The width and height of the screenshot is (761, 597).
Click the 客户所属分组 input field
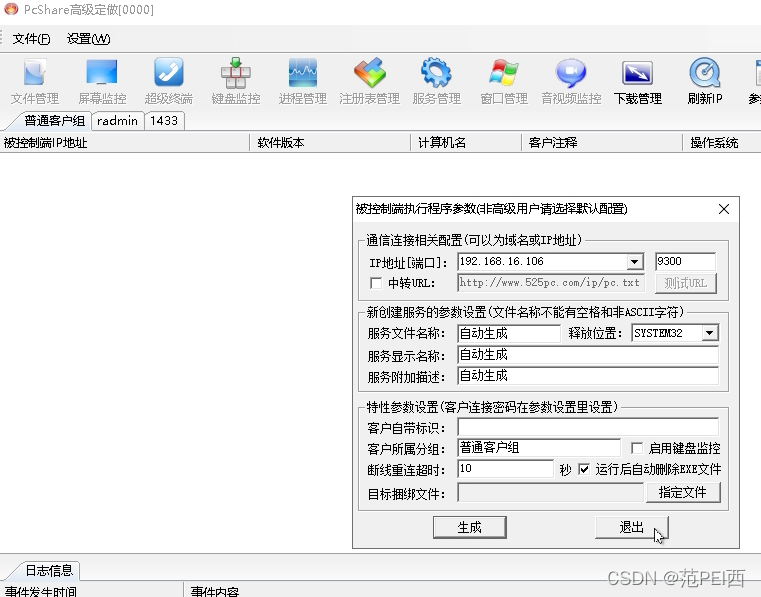(539, 448)
